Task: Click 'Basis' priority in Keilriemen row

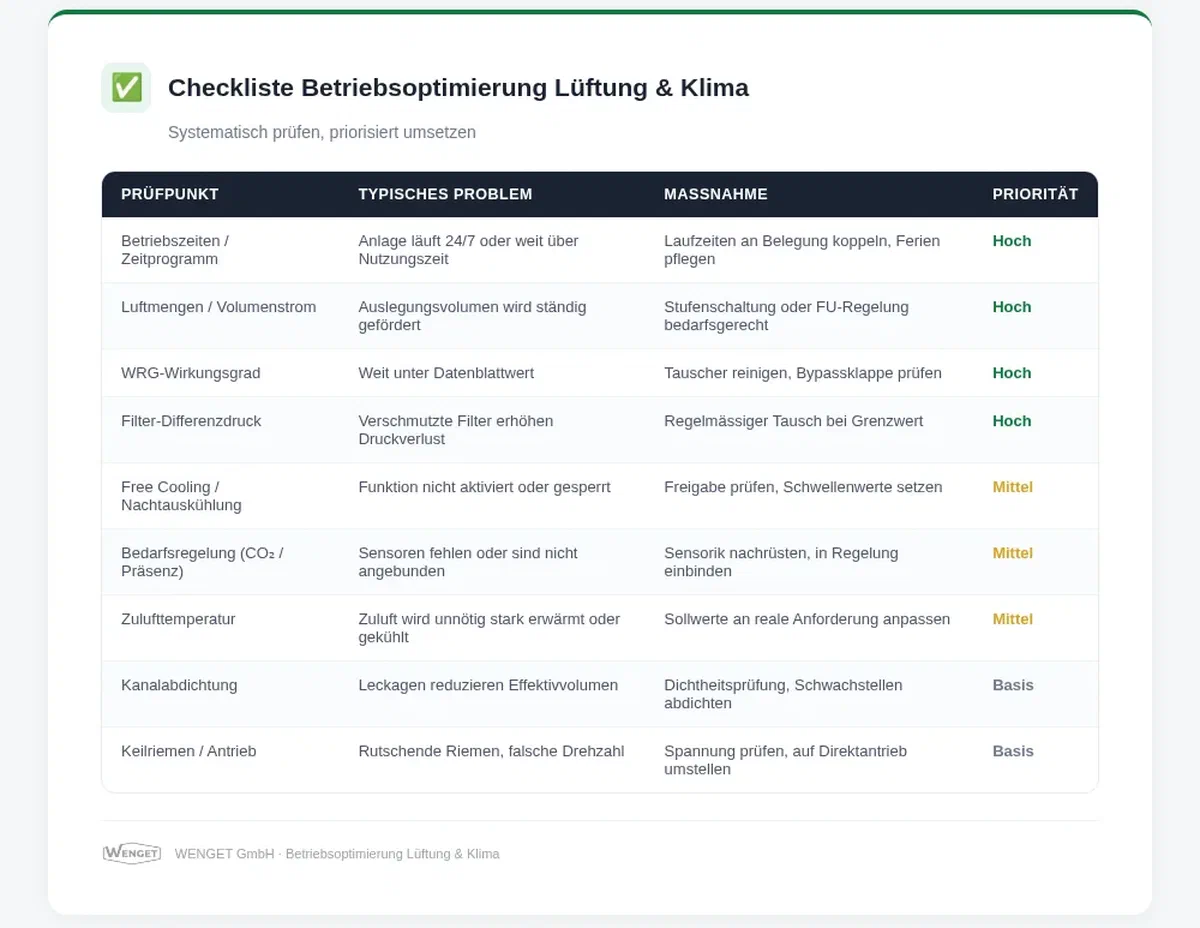Action: click(x=1013, y=751)
